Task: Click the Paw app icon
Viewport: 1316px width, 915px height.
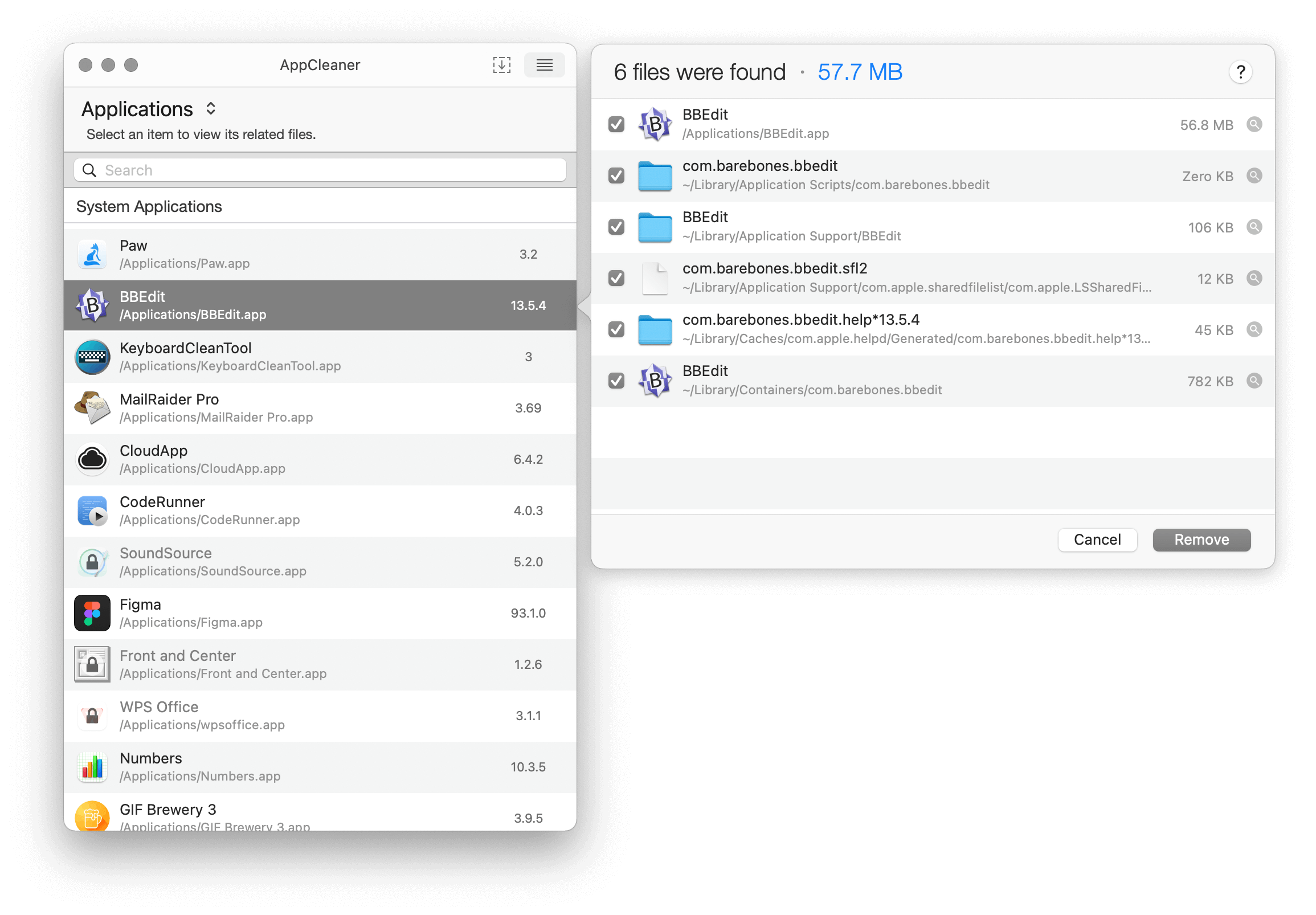Action: pyautogui.click(x=94, y=253)
